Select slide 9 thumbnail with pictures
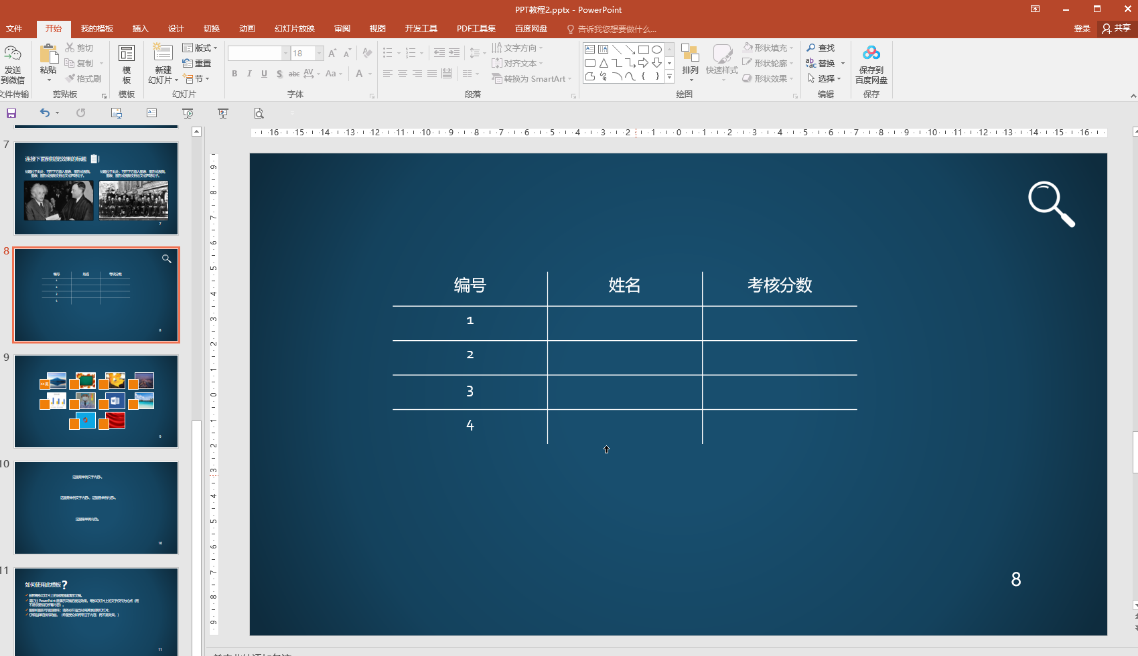 pos(96,401)
